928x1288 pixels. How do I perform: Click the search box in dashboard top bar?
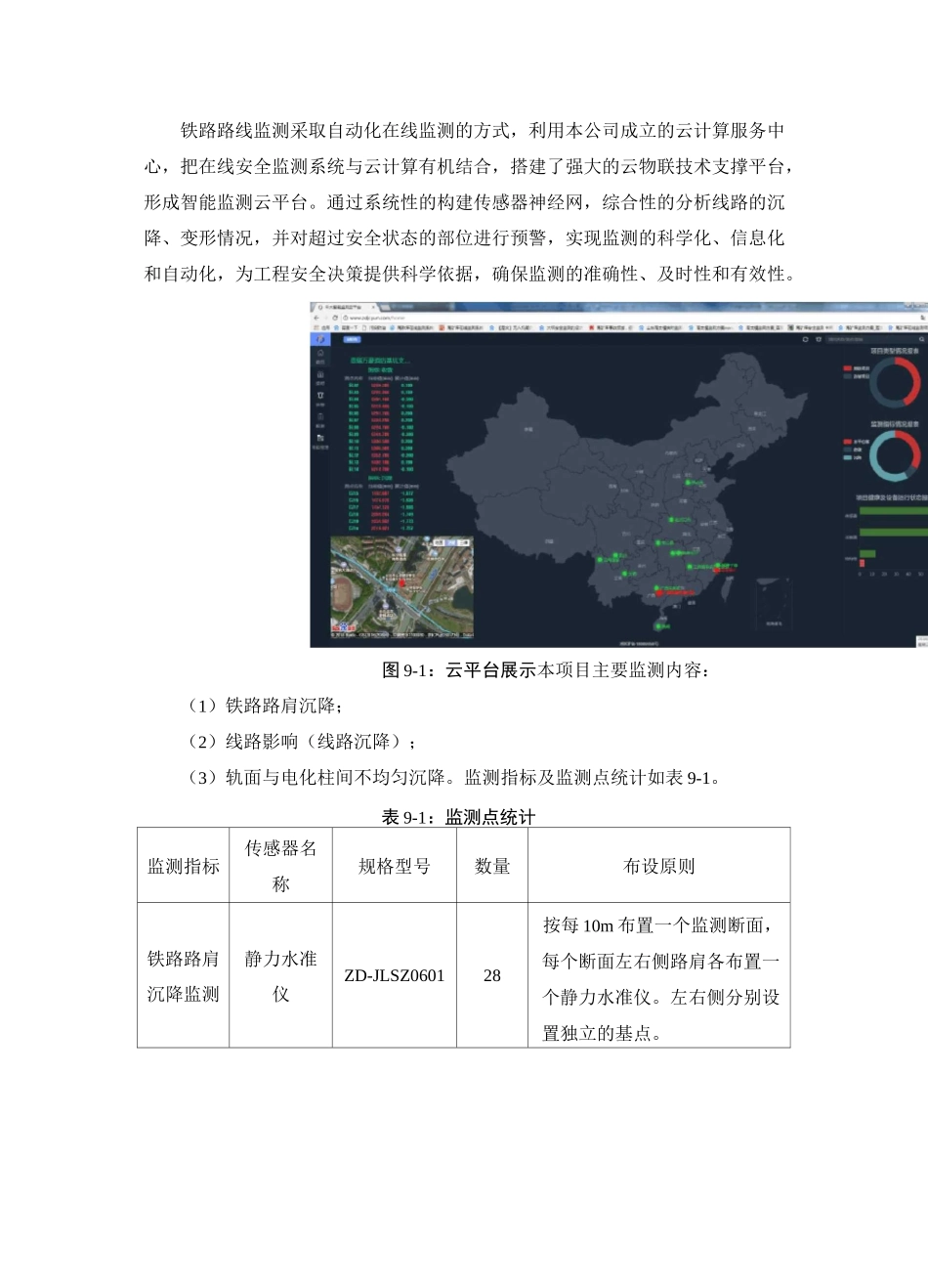pos(875,339)
